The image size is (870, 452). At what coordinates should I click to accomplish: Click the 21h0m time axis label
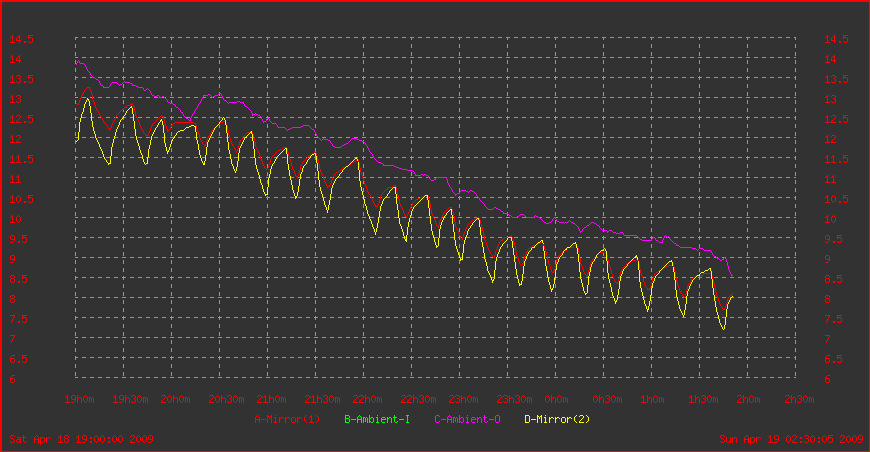pos(271,399)
